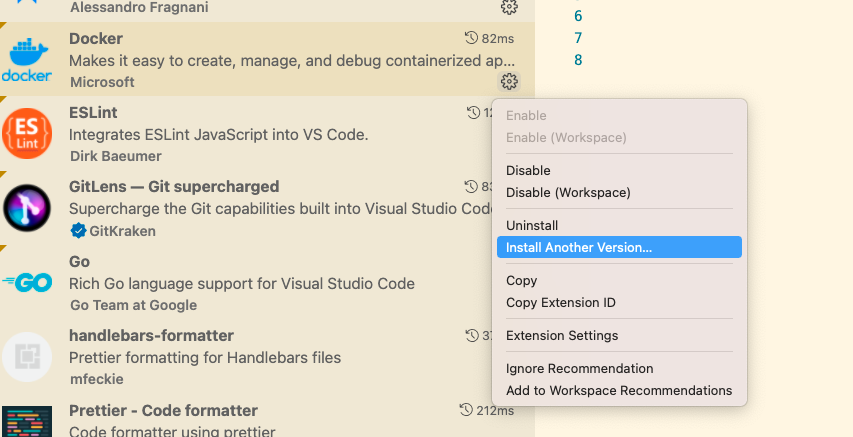Click editor line number 8
The image size is (853, 437).
tap(578, 60)
